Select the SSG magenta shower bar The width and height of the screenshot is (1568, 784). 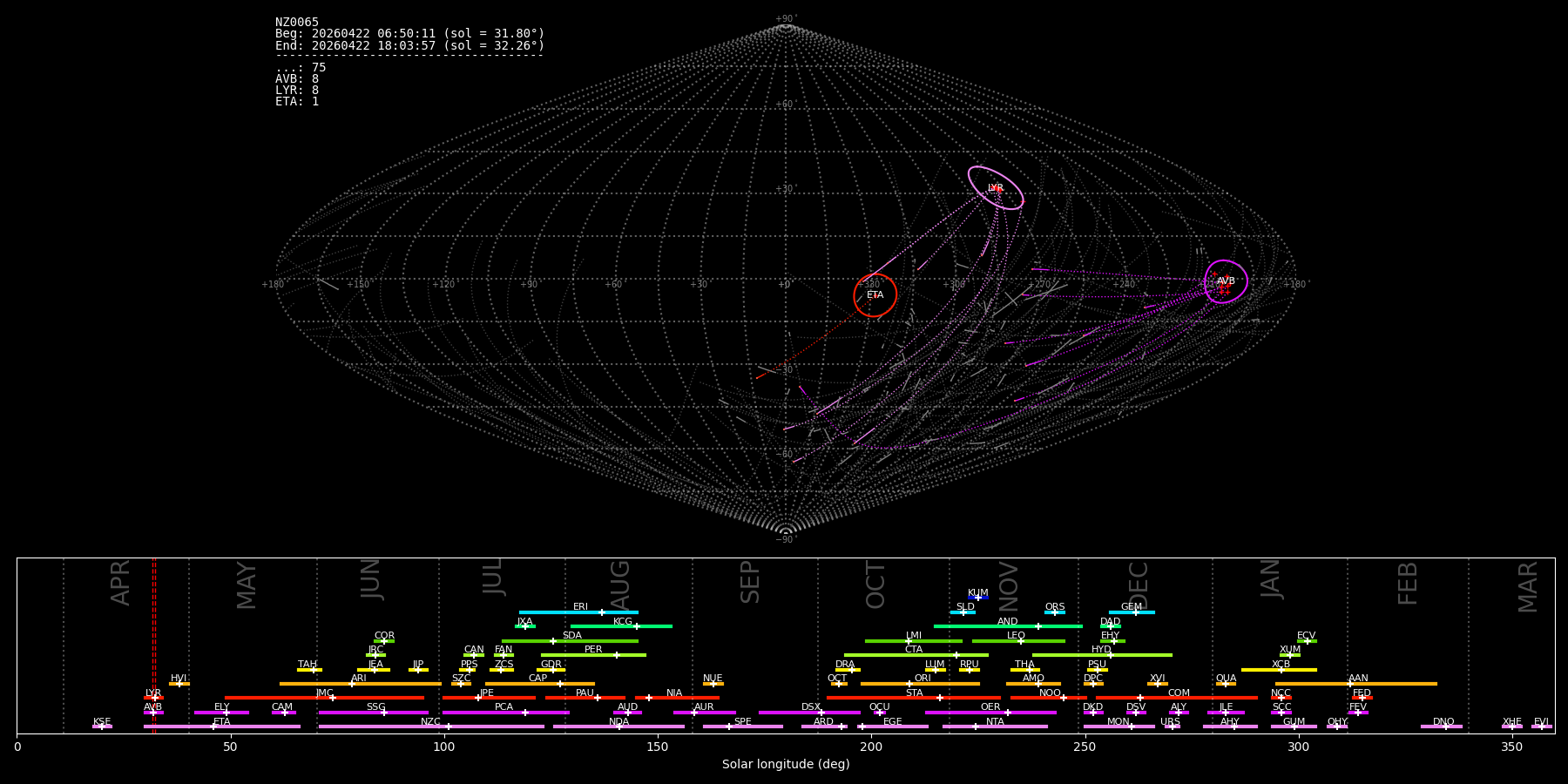tap(374, 713)
